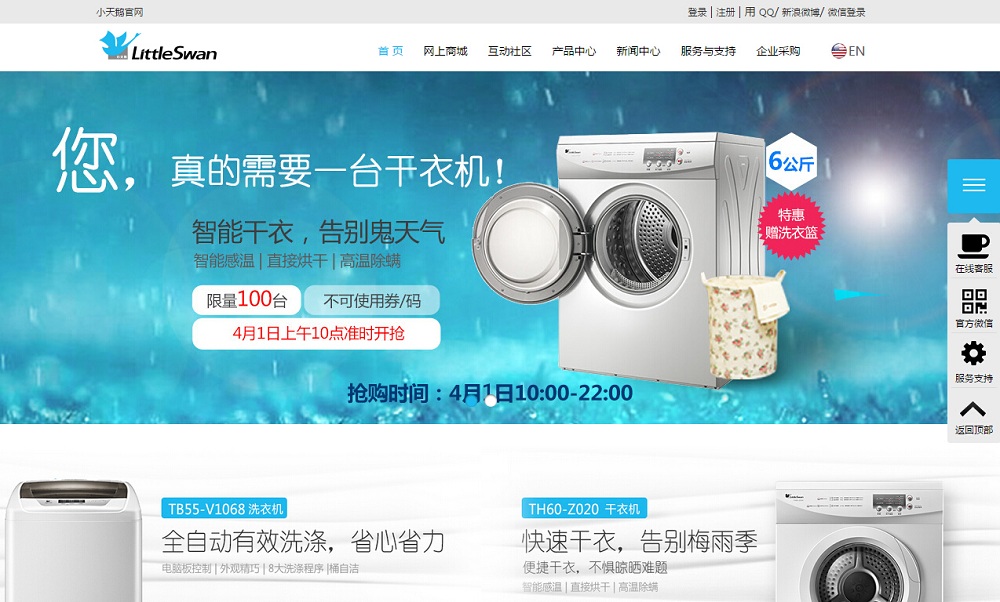1000x602 pixels.
Task: Switch language via the US flag EN icon
Action: [848, 51]
